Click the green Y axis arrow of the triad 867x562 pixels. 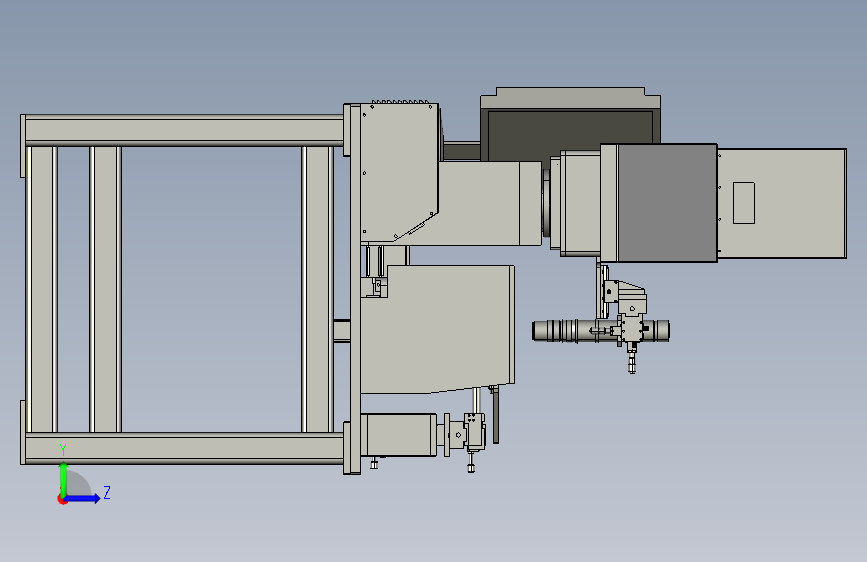[x=64, y=480]
